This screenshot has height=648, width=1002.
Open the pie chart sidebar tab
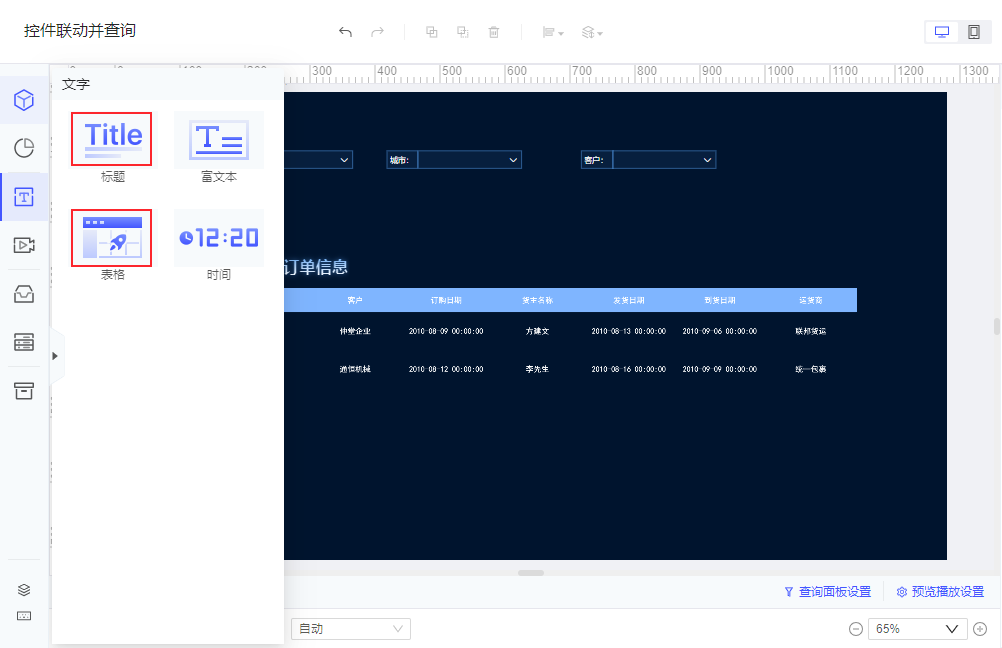(24, 148)
